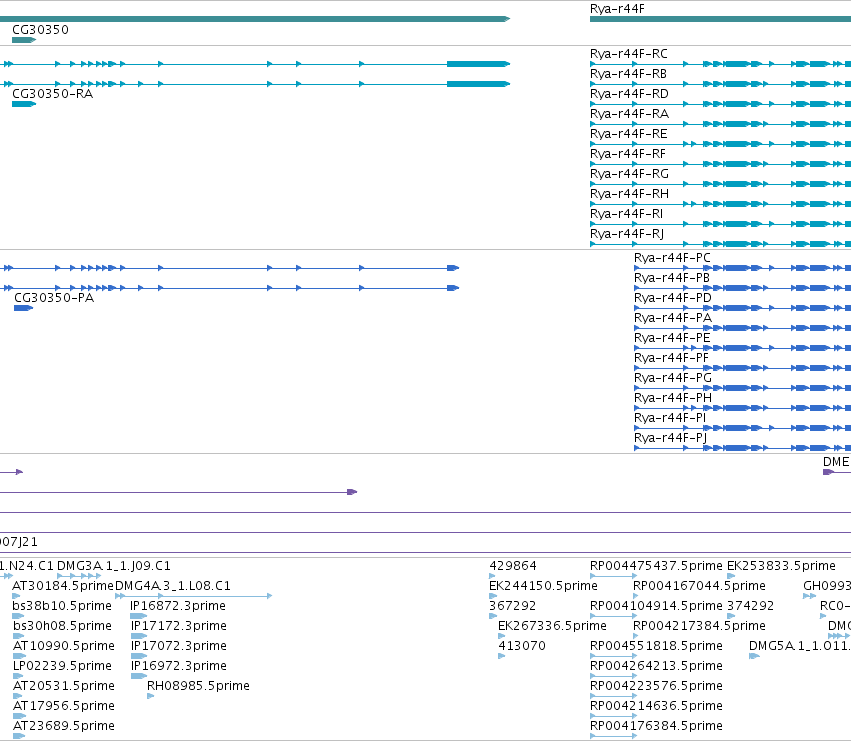Click the DMG4A.3_1.L08.C1 EST label
The height and width of the screenshot is (741, 851).
coord(173,586)
